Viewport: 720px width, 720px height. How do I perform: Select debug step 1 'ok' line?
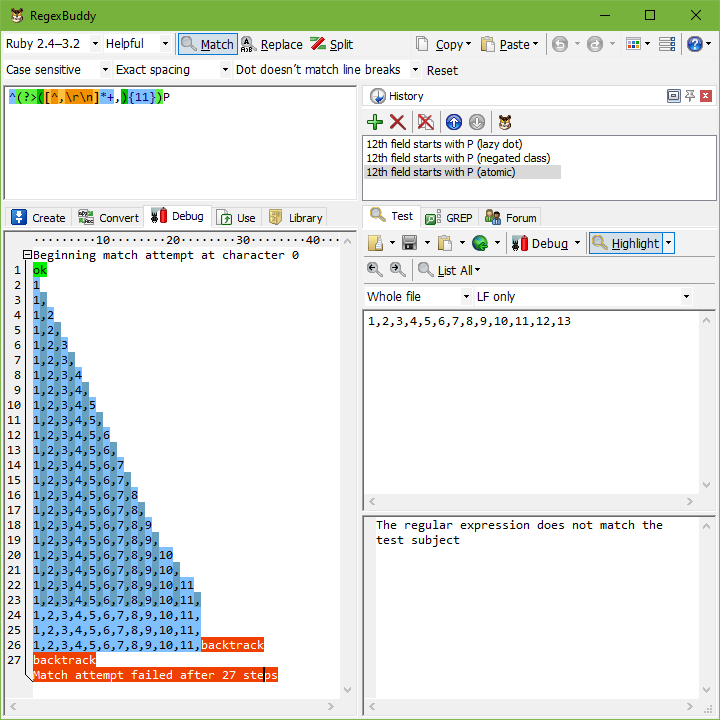(x=40, y=270)
